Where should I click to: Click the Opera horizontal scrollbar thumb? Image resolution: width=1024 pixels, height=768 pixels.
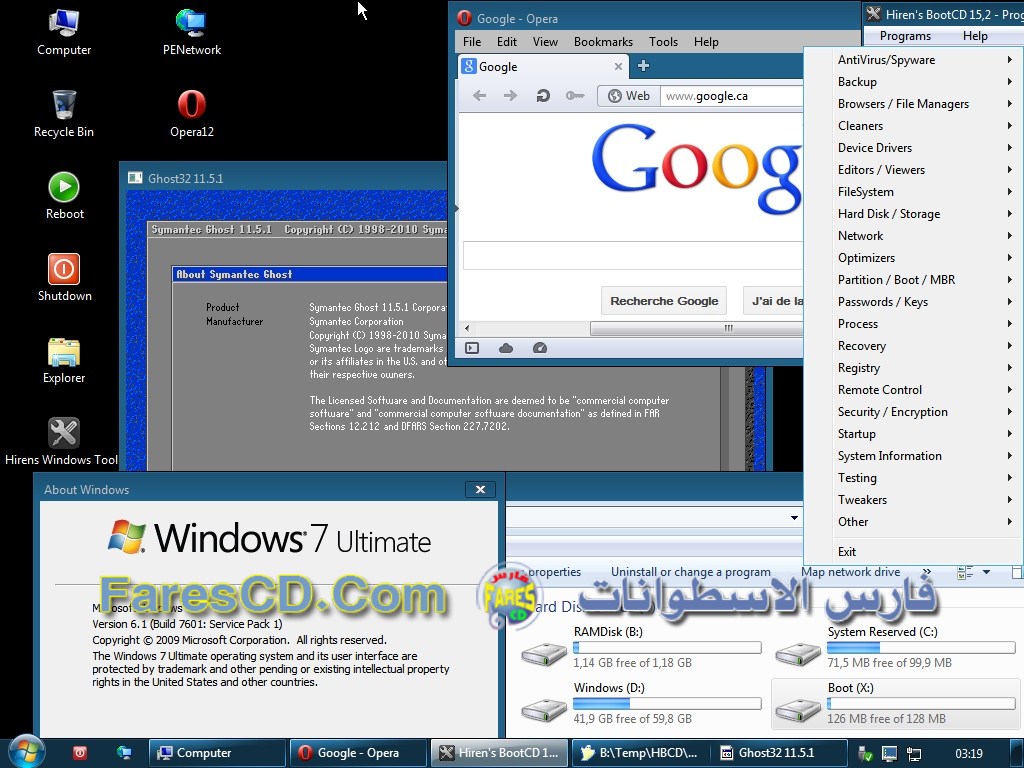[696, 328]
